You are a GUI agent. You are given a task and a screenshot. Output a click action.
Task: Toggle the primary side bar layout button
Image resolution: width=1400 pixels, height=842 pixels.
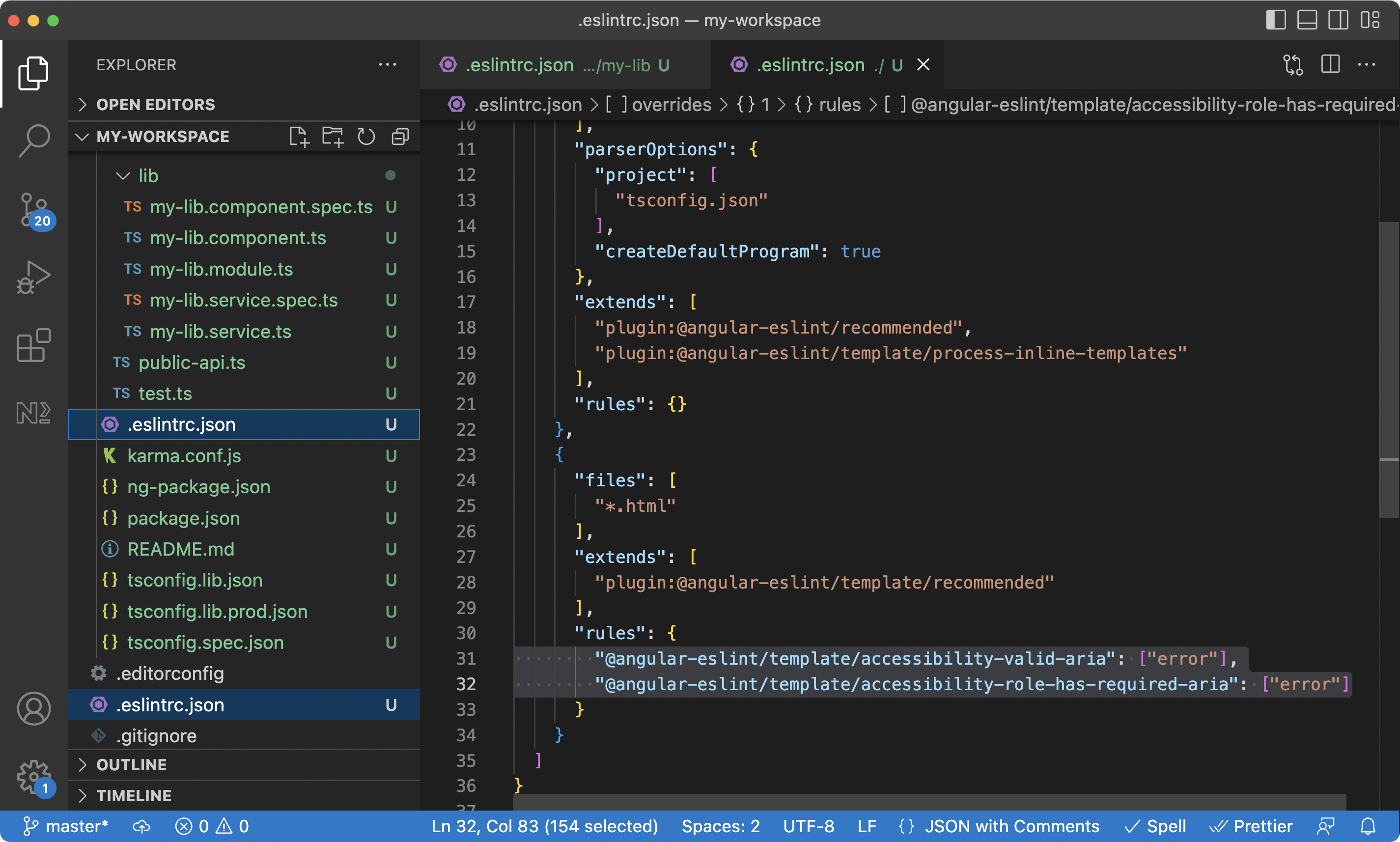pyautogui.click(x=1275, y=21)
